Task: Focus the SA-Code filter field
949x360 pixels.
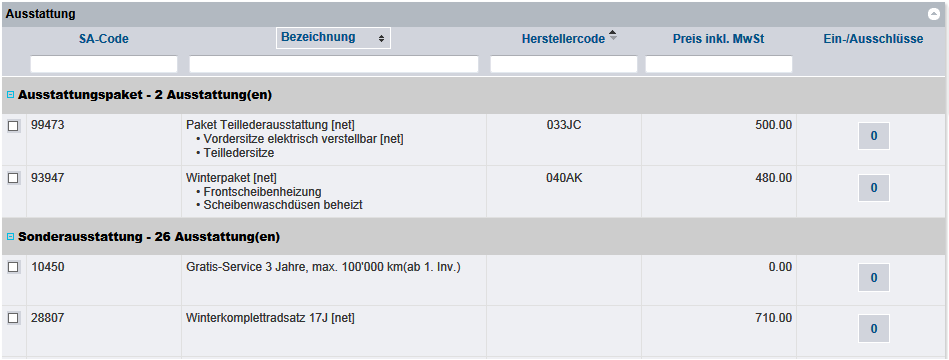Action: (104, 64)
